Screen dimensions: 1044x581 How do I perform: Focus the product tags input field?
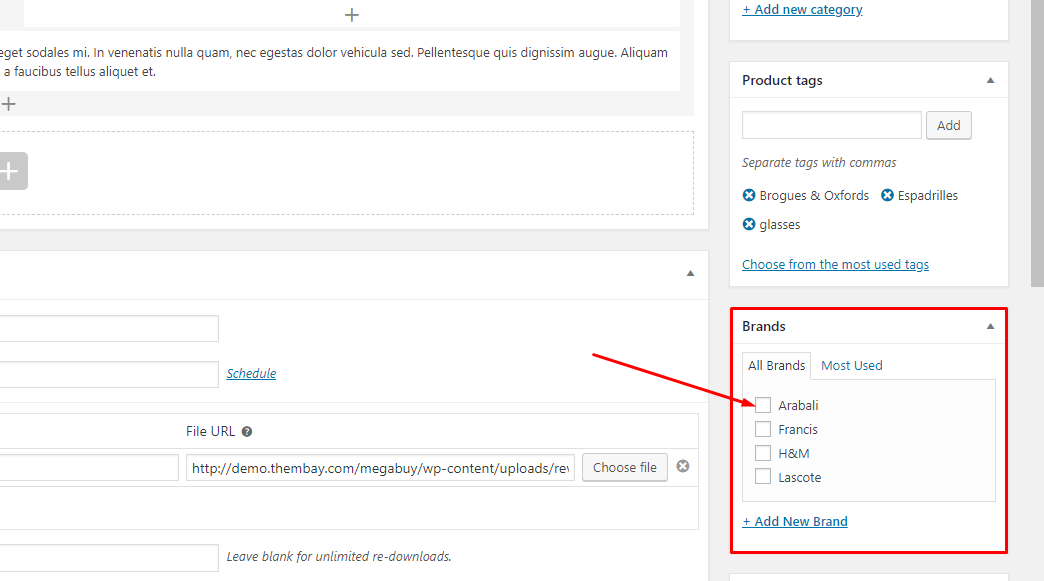pos(832,125)
